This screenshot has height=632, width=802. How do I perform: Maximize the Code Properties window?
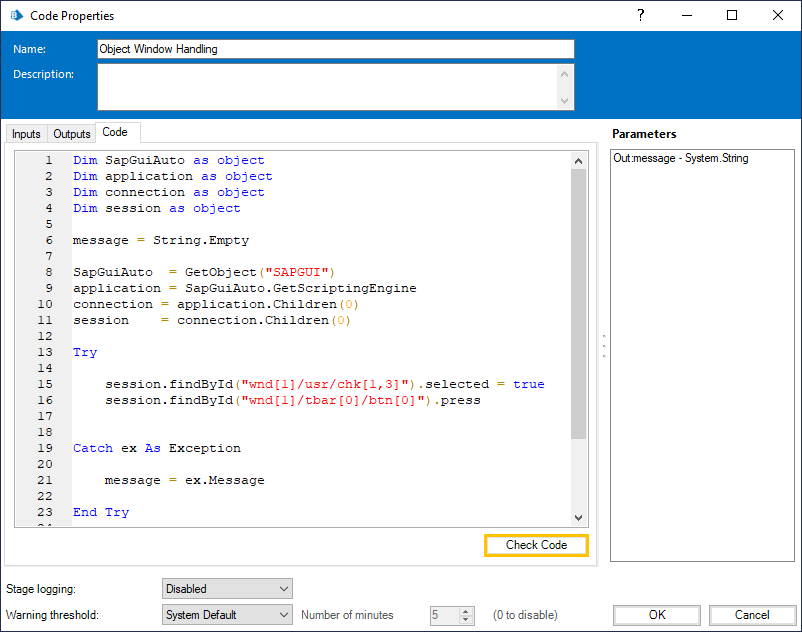(732, 15)
